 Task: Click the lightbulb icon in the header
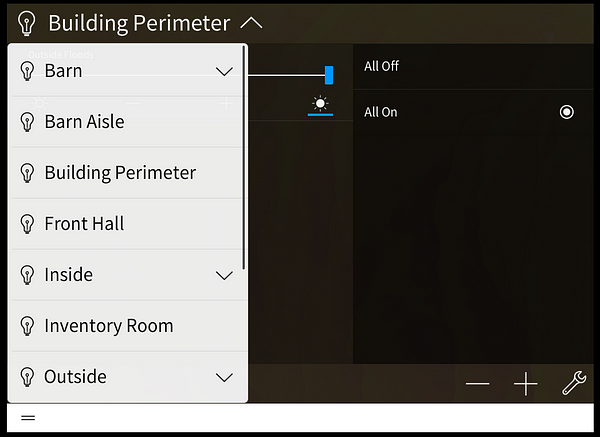(x=27, y=23)
